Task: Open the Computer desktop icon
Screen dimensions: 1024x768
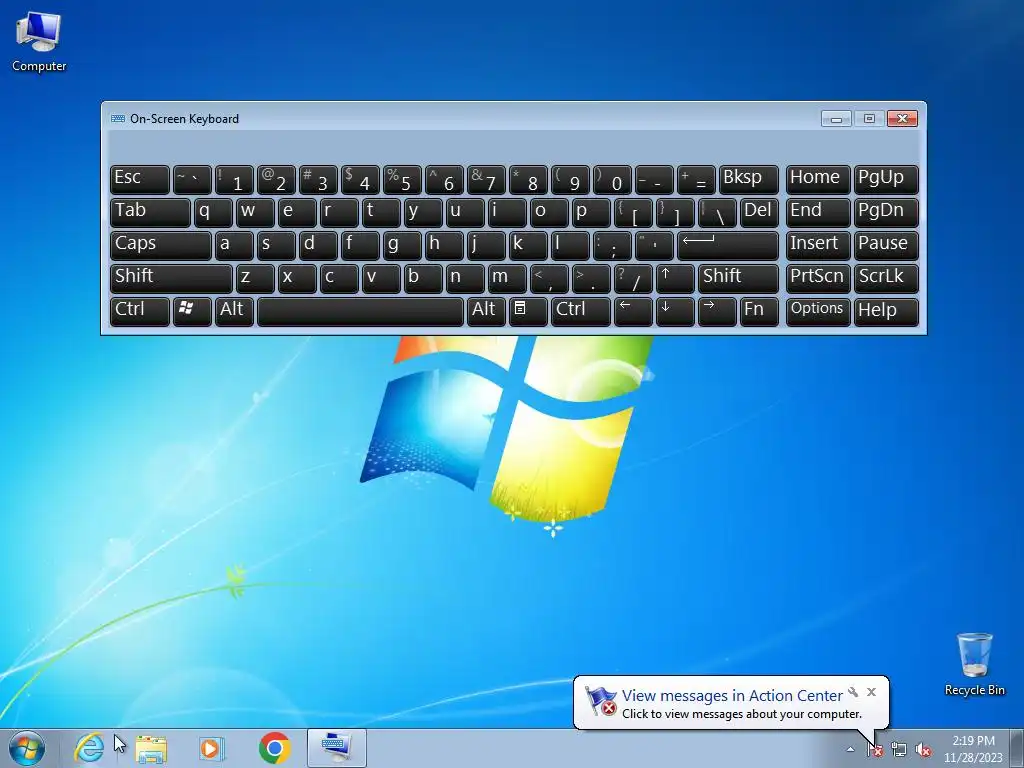Action: (39, 42)
